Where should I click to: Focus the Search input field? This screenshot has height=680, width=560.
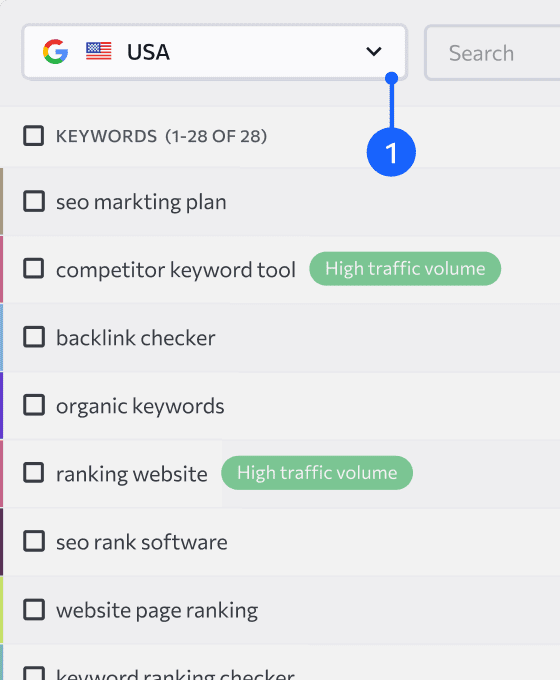(492, 53)
